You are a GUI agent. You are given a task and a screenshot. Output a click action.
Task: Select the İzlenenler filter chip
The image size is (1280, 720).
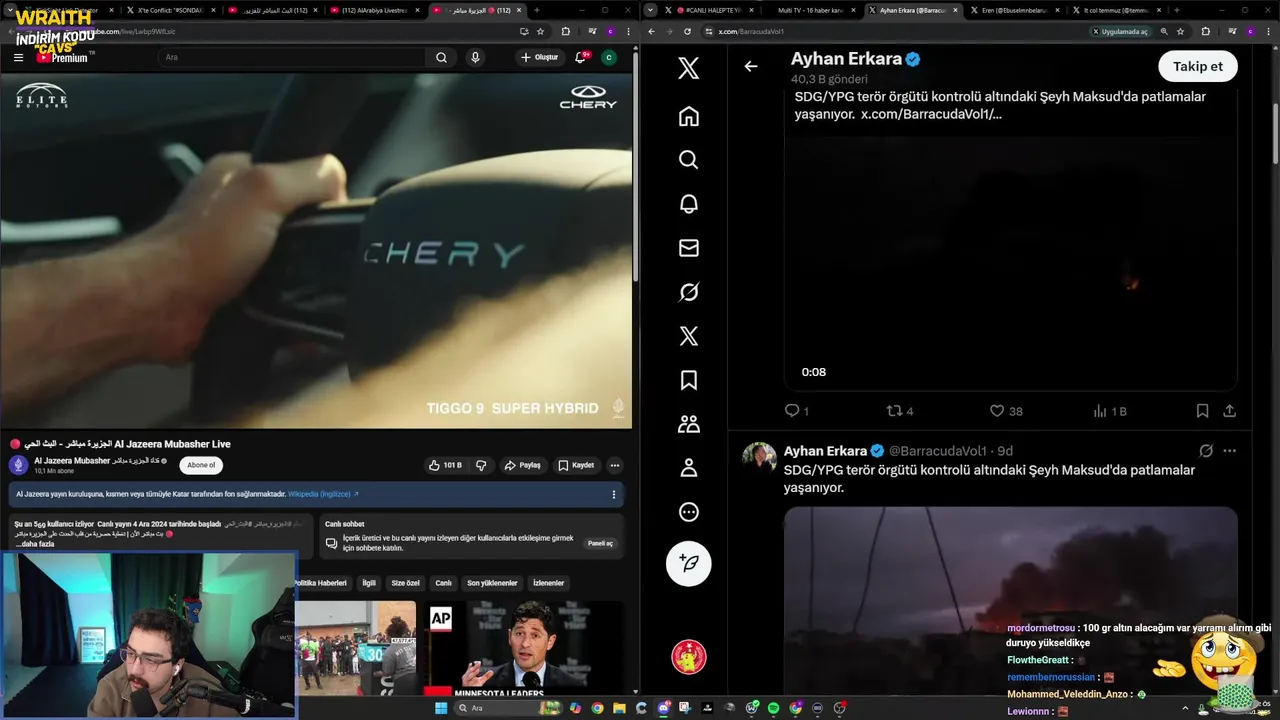click(x=548, y=583)
